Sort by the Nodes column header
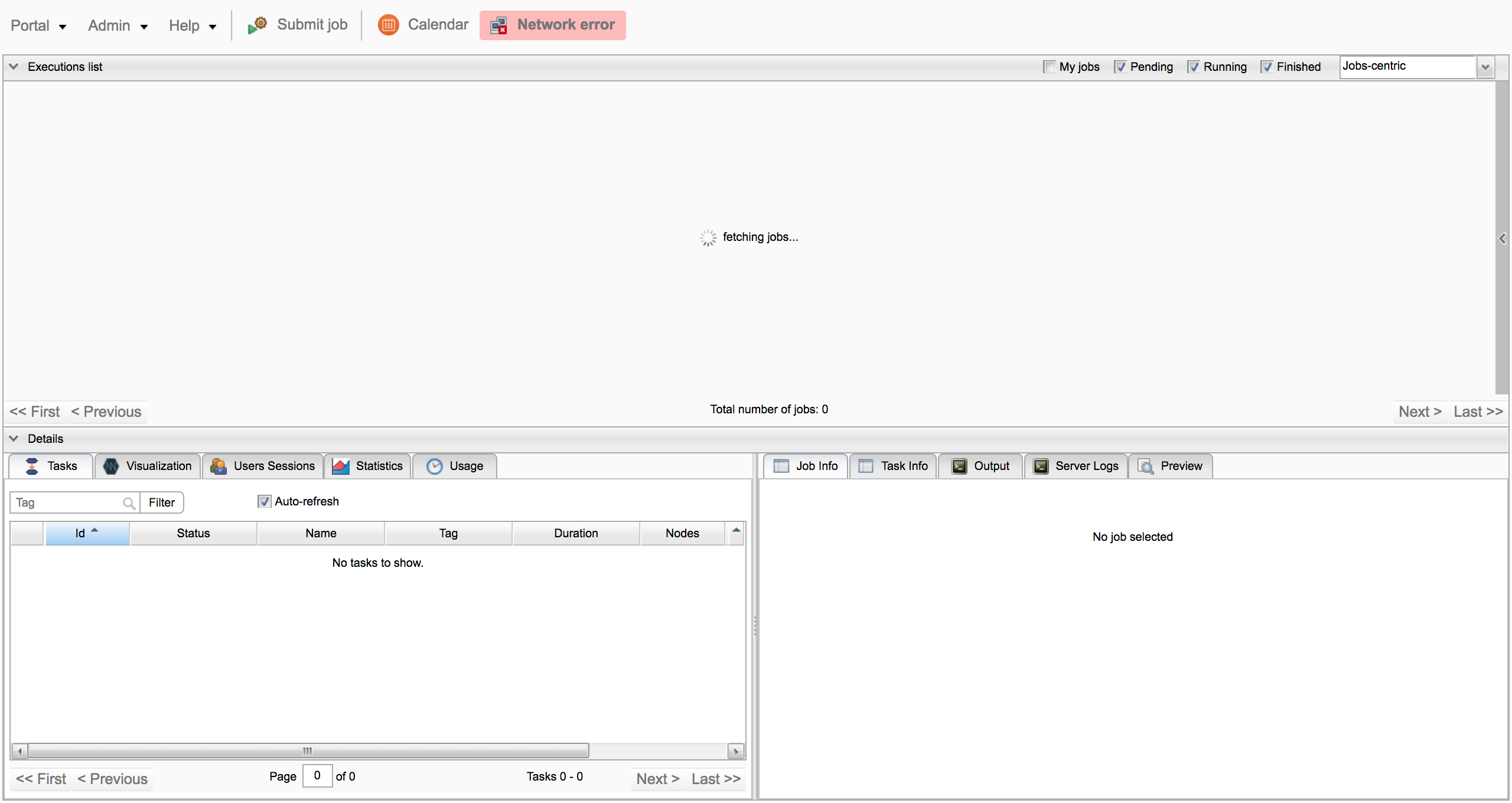This screenshot has height=803, width=1512. tap(682, 533)
